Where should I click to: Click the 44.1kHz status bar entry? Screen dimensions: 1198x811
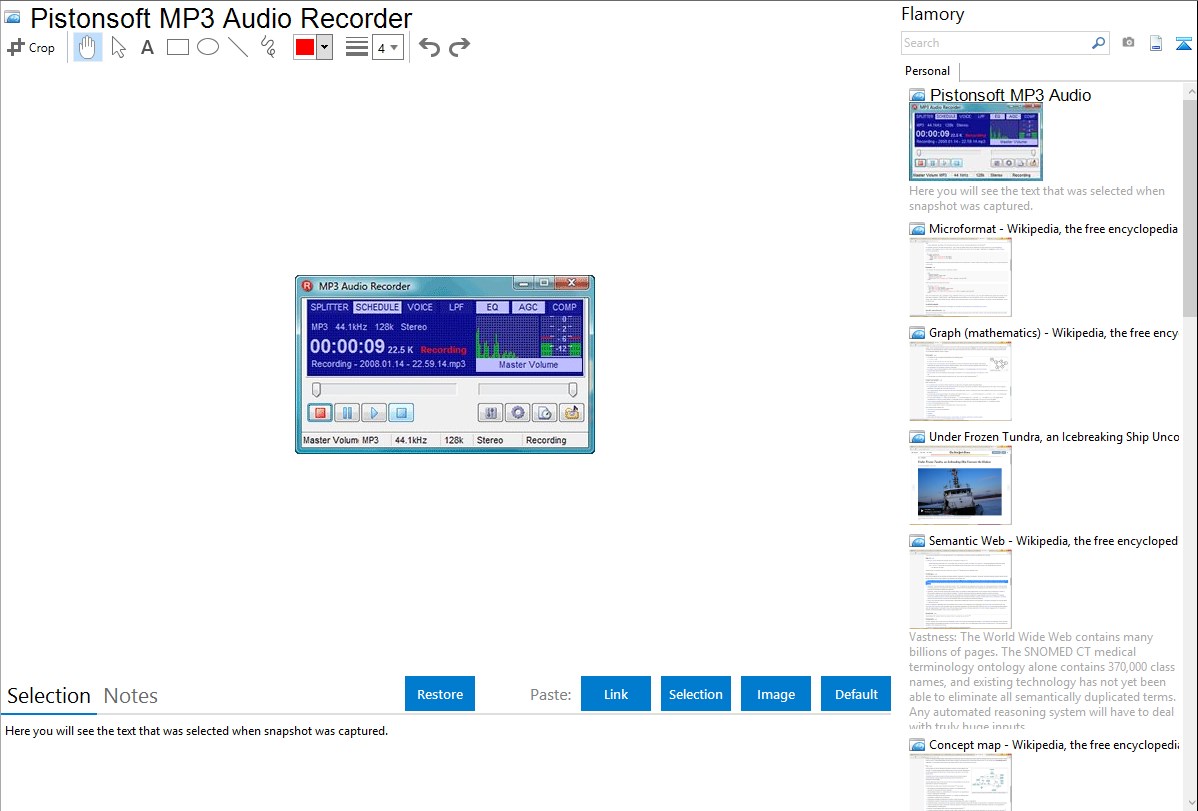(411, 440)
